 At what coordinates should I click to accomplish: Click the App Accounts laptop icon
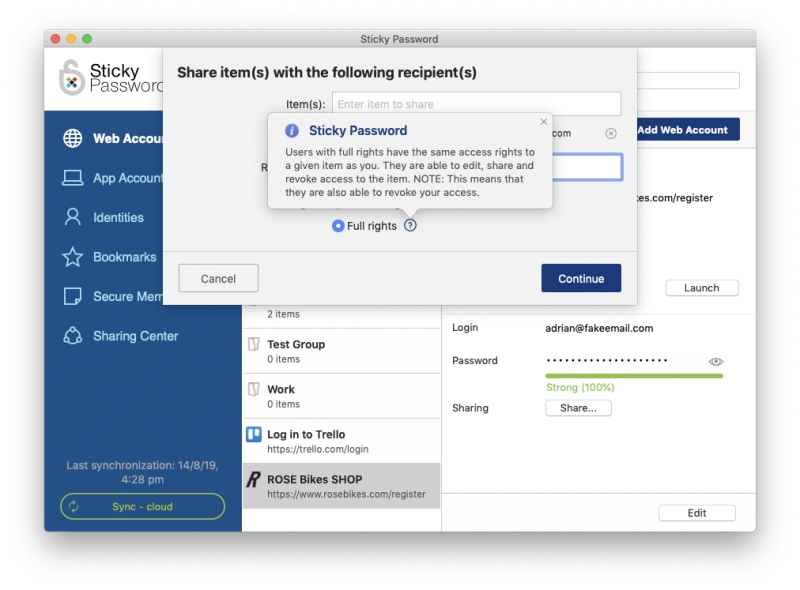click(x=72, y=178)
